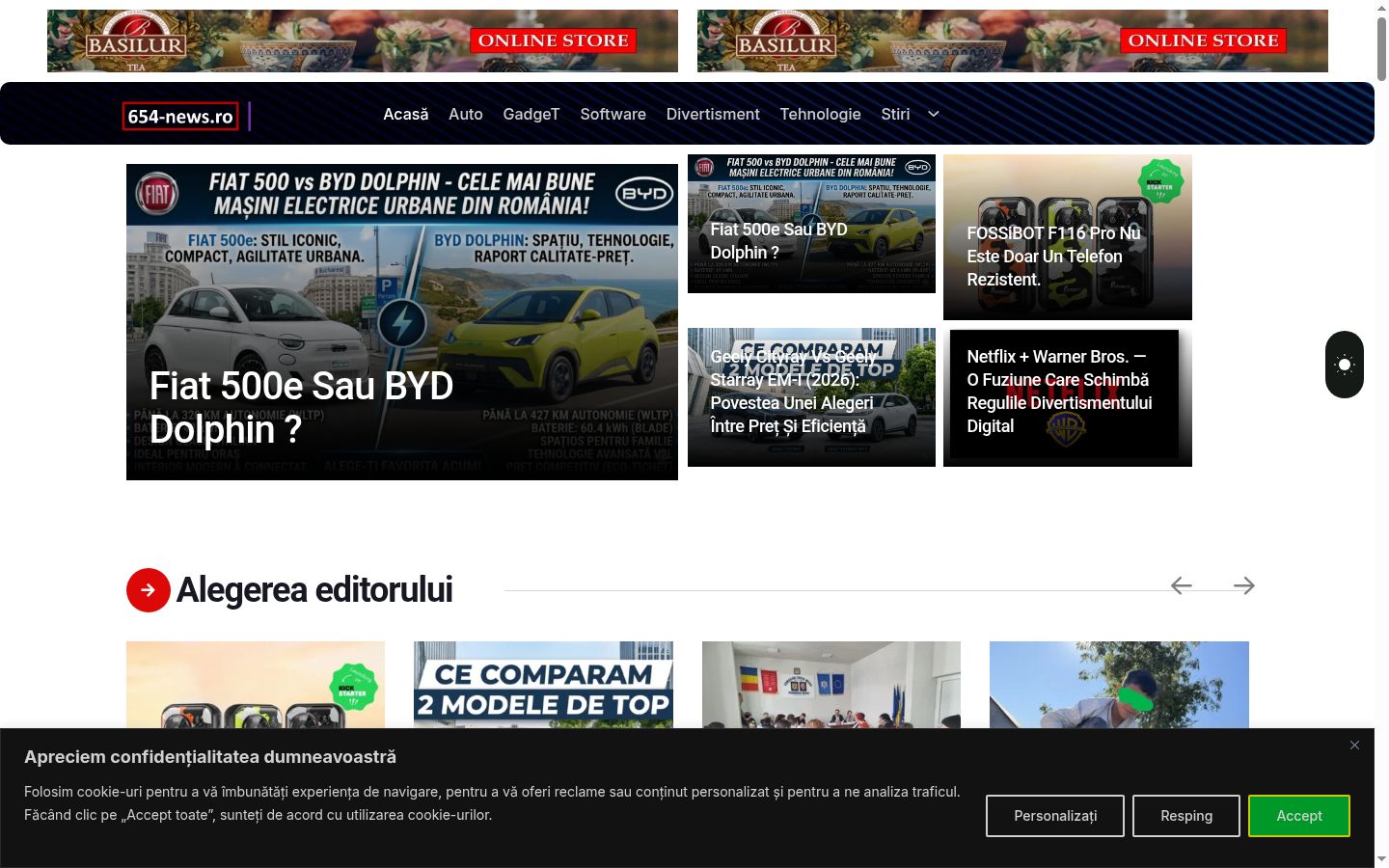The image size is (1389, 868).
Task: Read the FOSSiBOT F116 Pro article
Action: click(1068, 237)
